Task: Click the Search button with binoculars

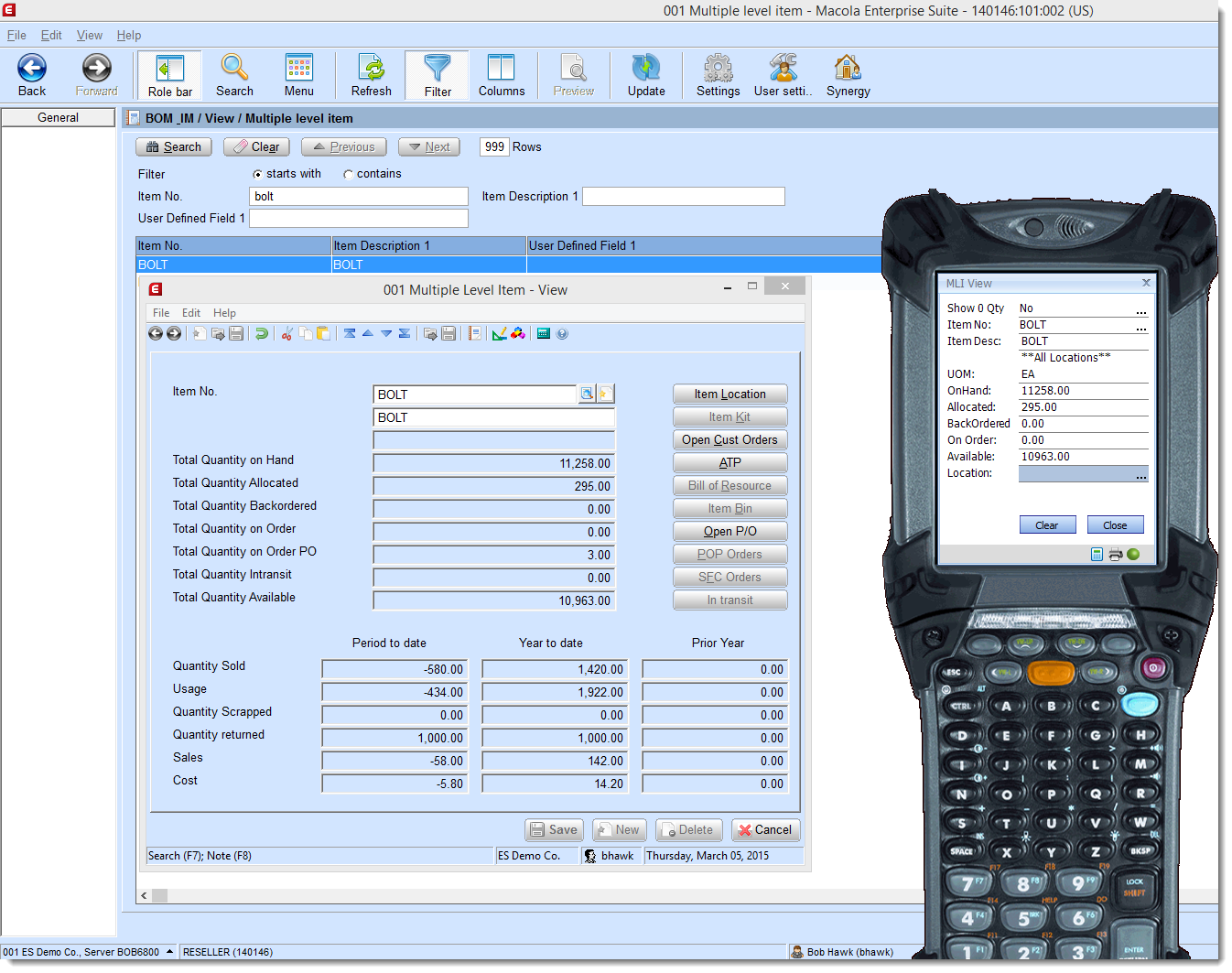Action: tap(174, 146)
